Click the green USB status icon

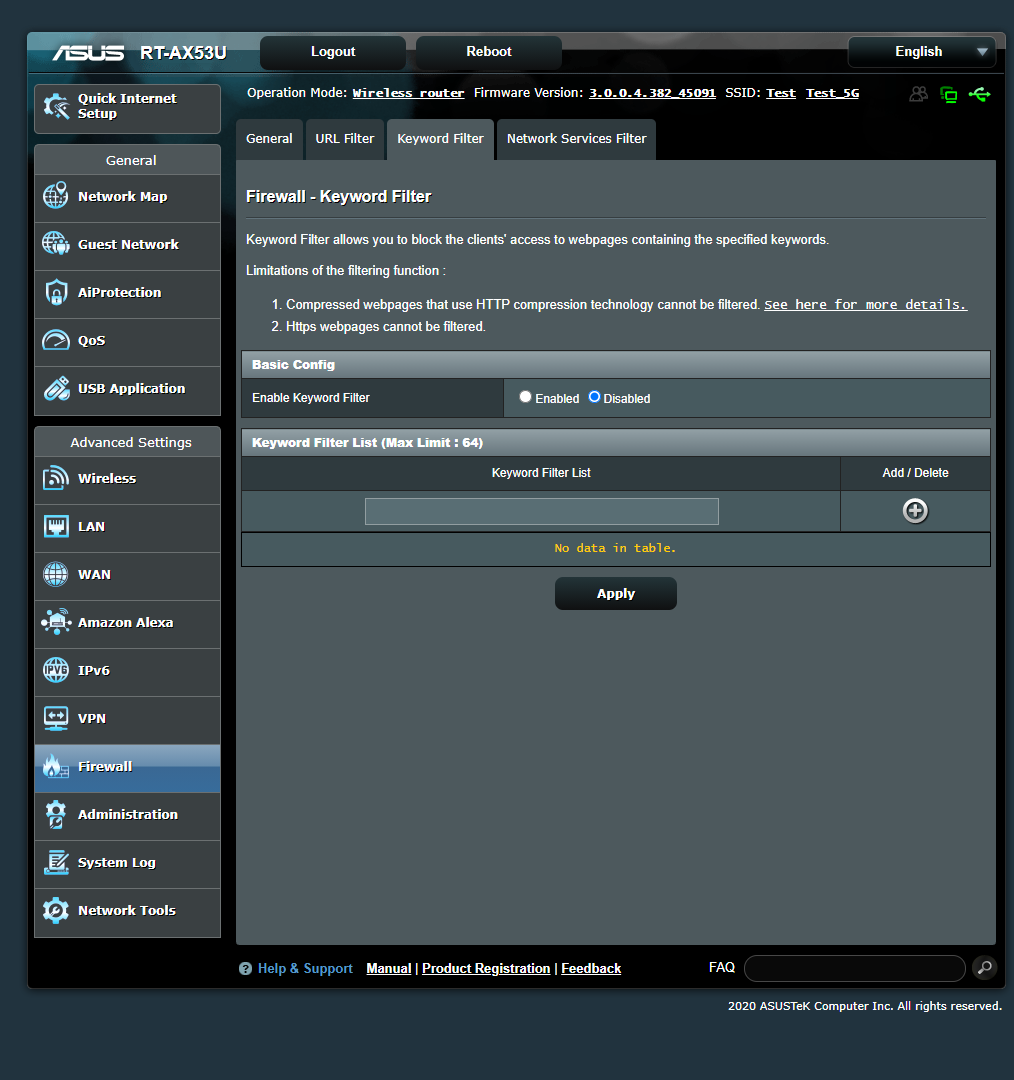coord(980,94)
